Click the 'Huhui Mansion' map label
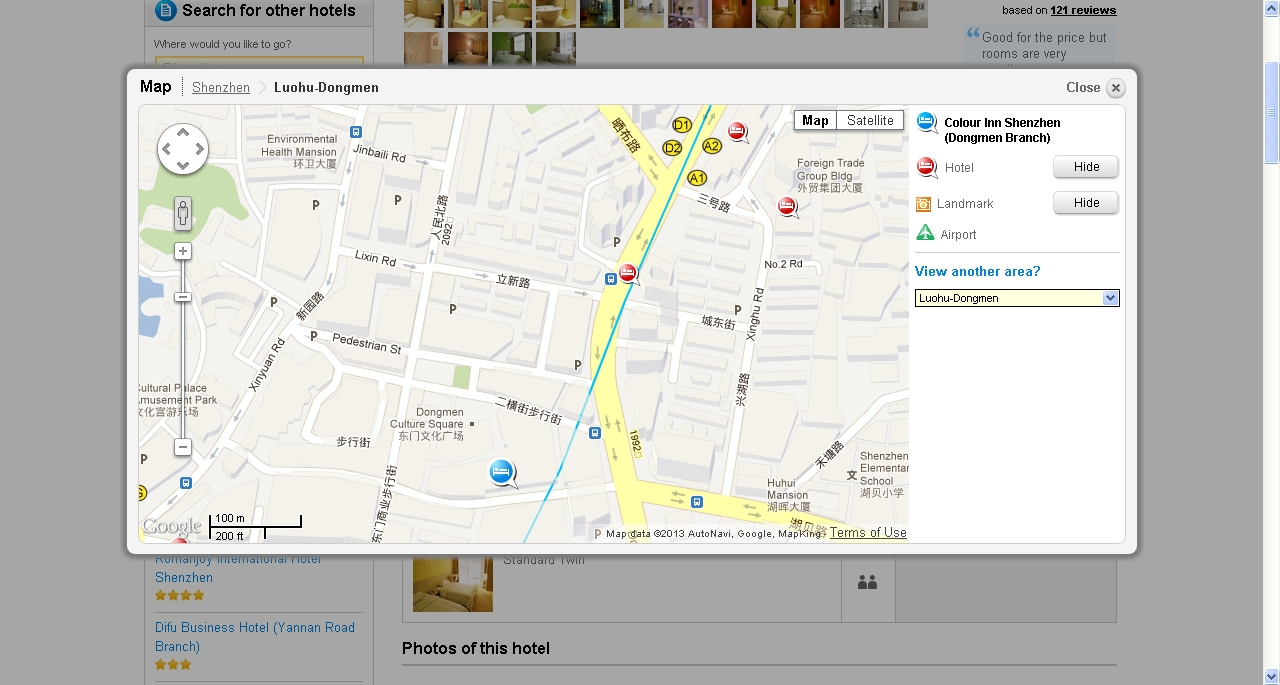Viewport: 1280px width, 685px height. coord(788,494)
